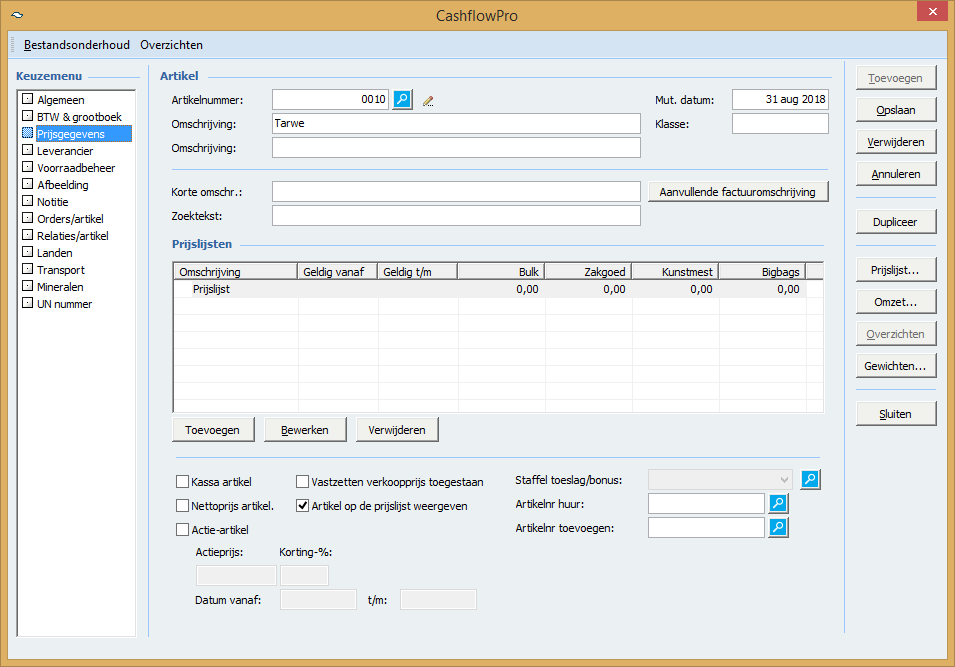Open the Staffel toeslag/bonus lookup icon
The height and width of the screenshot is (667, 955).
coord(810,479)
